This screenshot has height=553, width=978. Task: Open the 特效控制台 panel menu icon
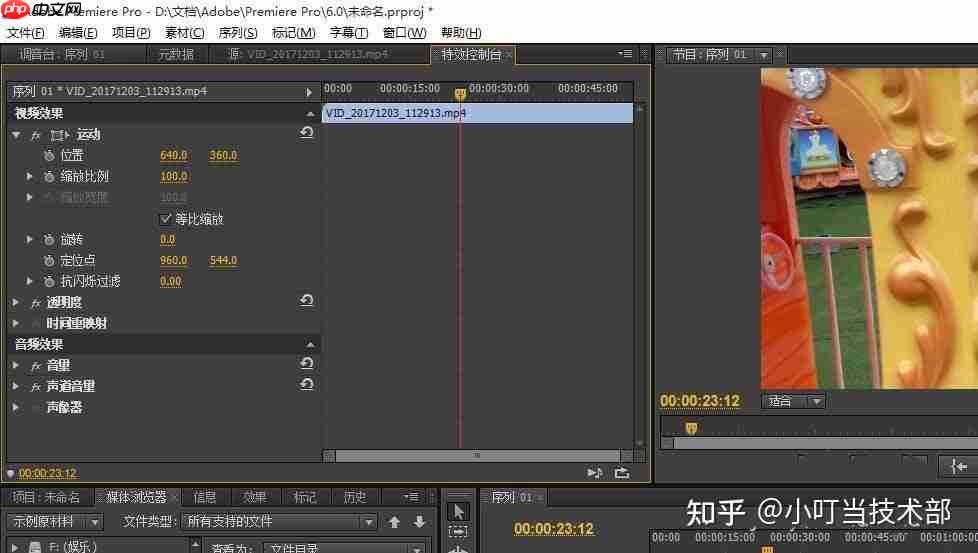point(624,54)
